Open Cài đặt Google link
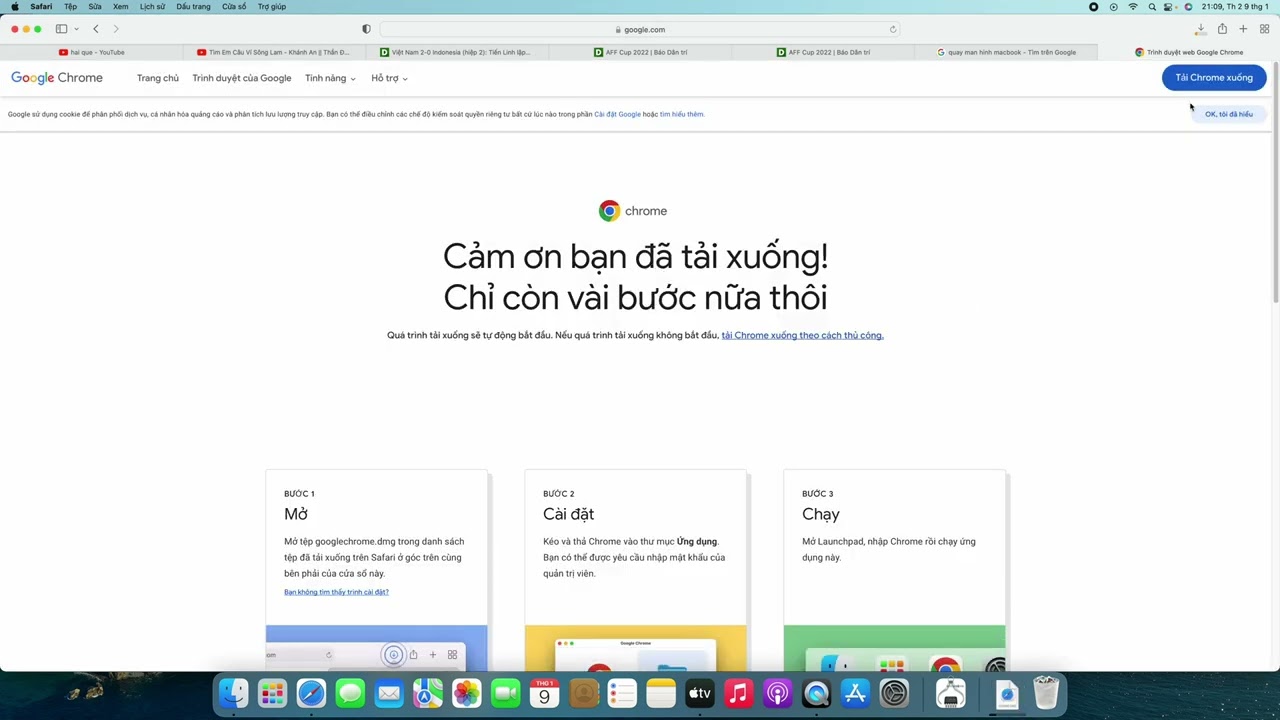The width and height of the screenshot is (1280, 720). (617, 114)
